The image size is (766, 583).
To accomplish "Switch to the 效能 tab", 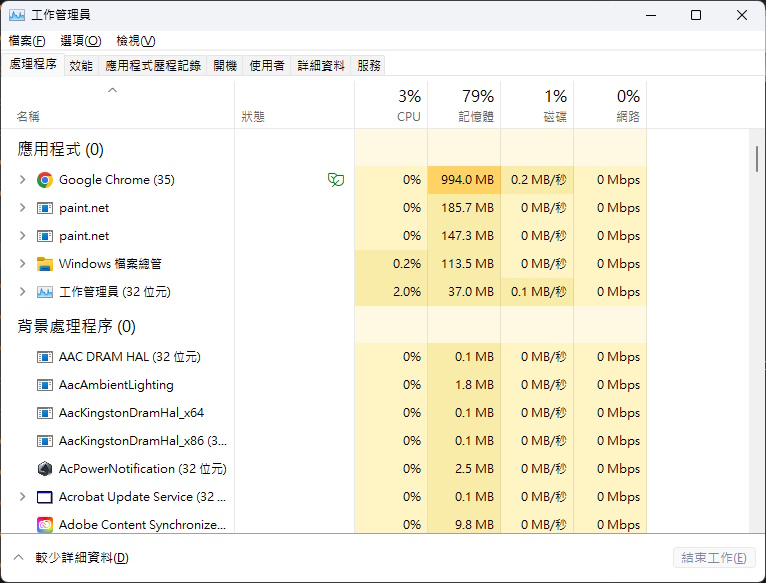I will [81, 65].
